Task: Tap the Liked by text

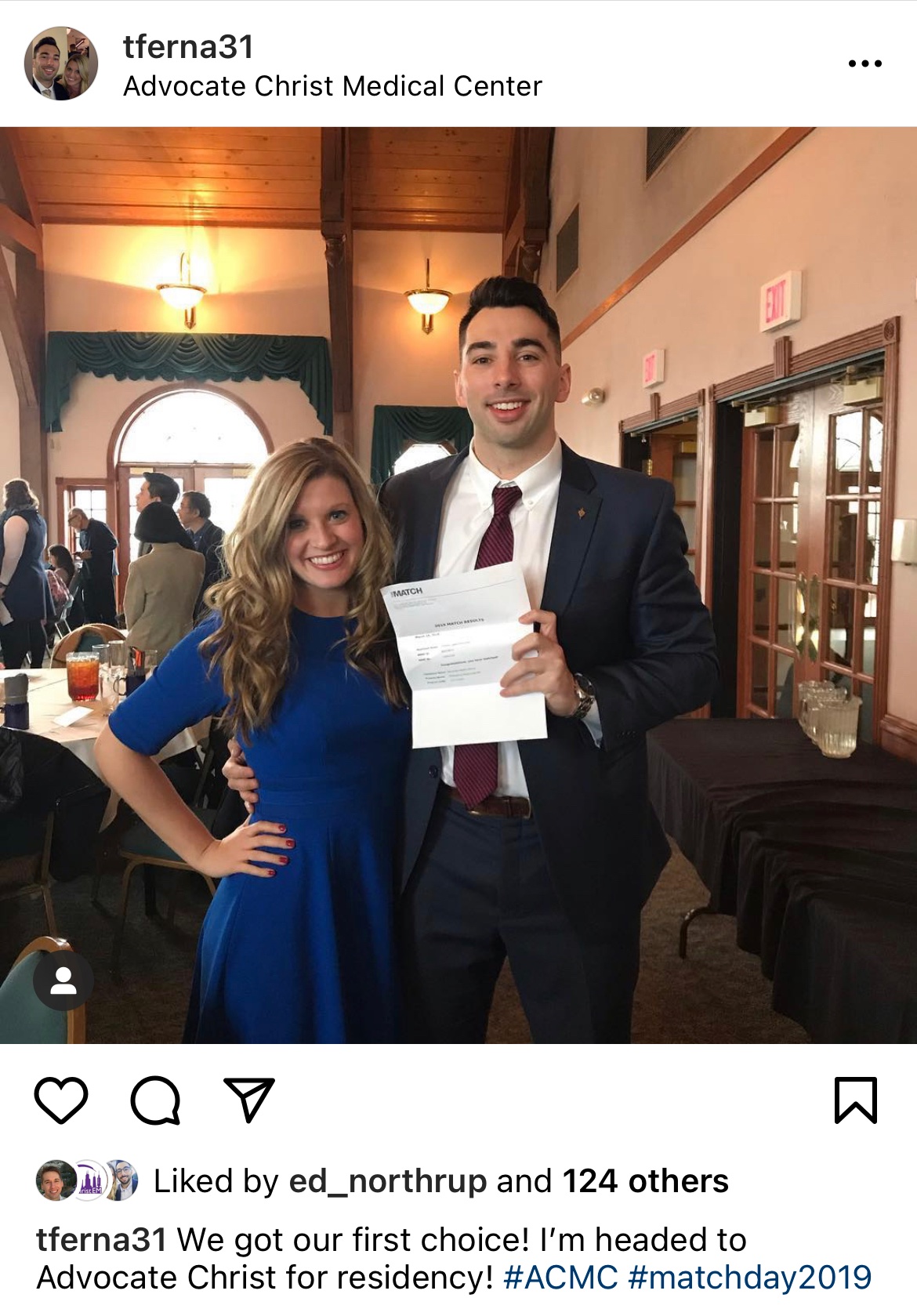Action: 216,1181
